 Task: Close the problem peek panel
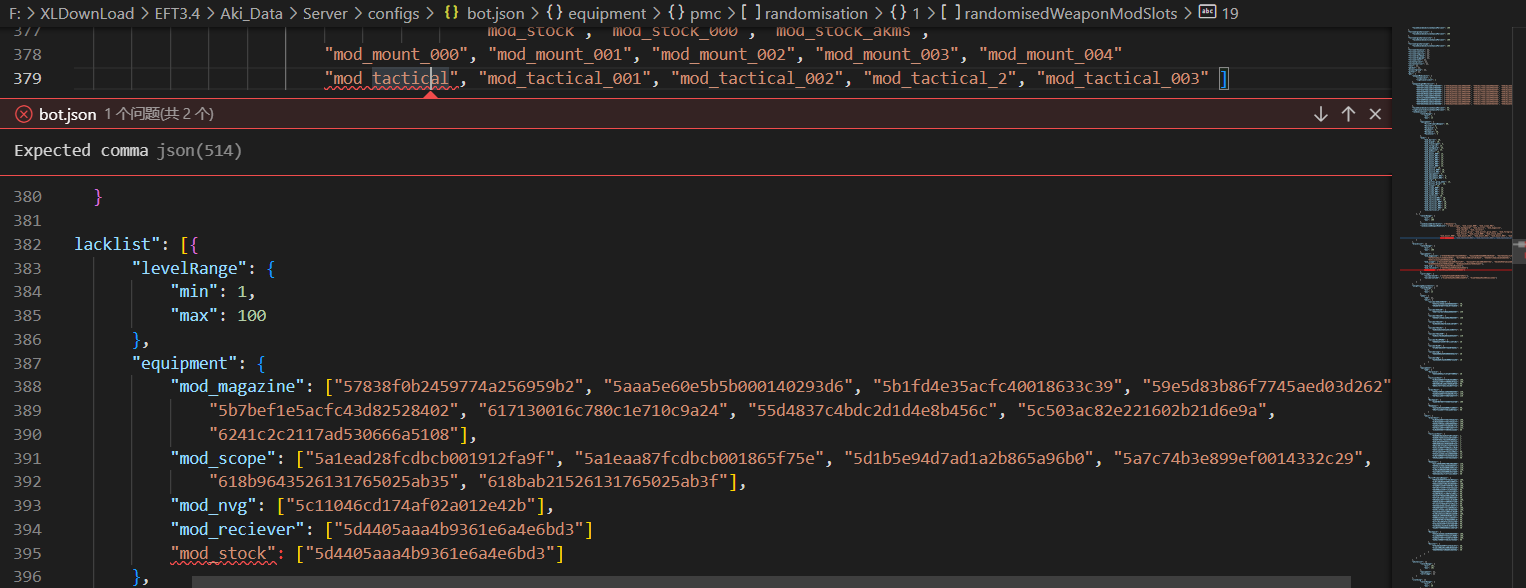pos(1375,114)
